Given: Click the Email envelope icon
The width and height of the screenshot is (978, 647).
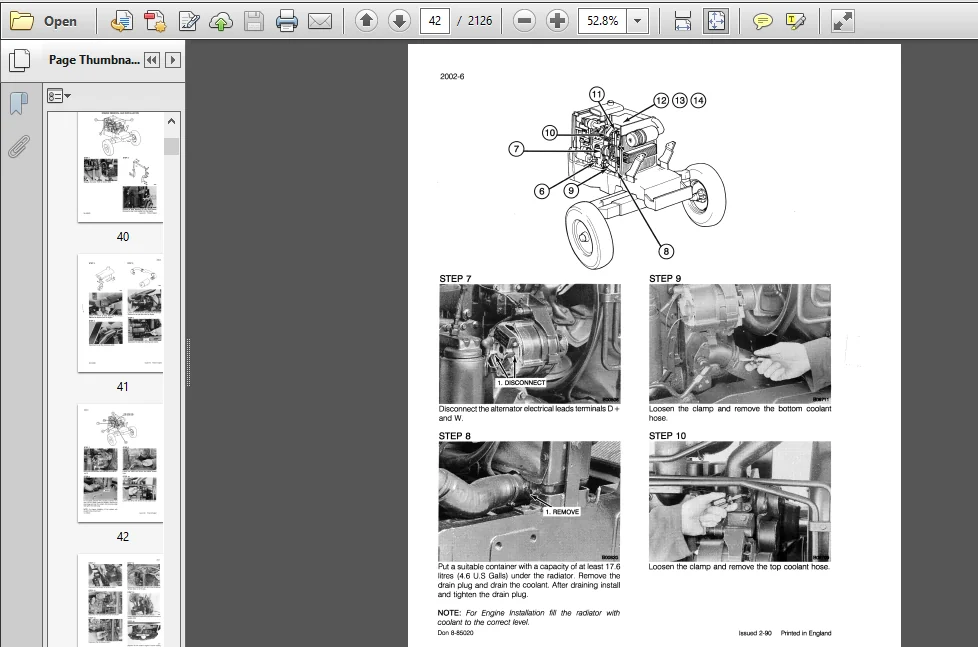Looking at the screenshot, I should point(320,21).
